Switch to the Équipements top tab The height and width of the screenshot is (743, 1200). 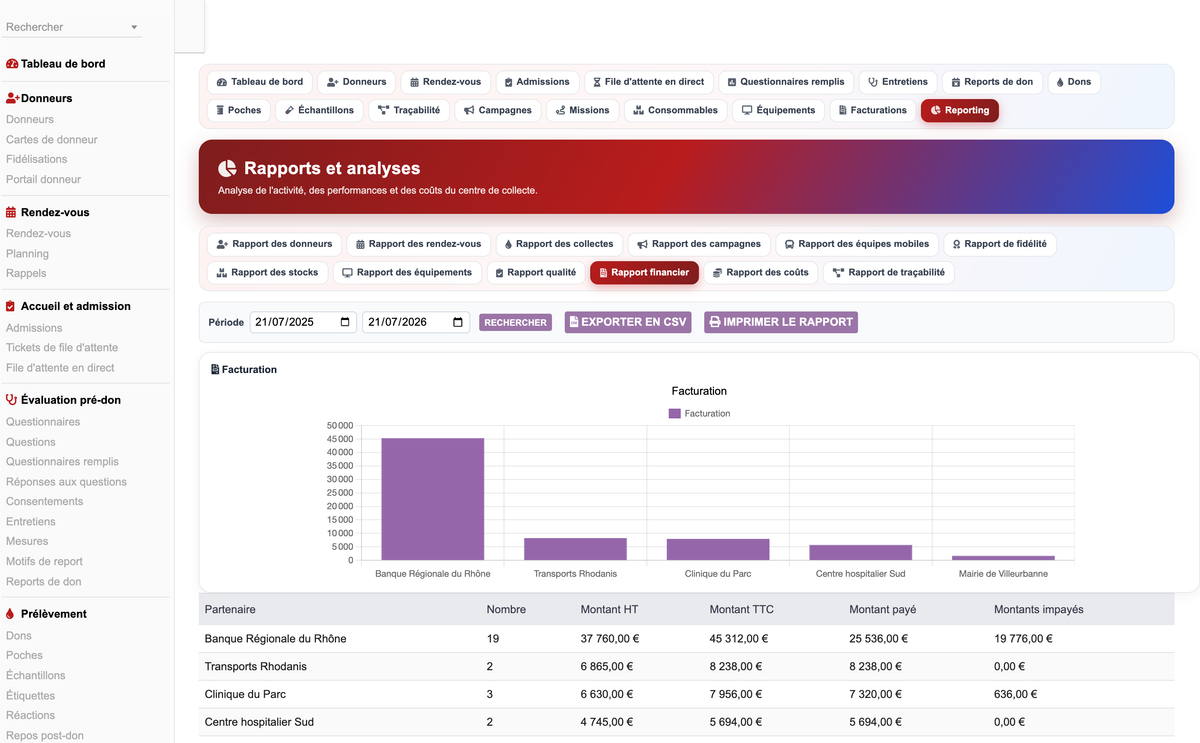(779, 110)
